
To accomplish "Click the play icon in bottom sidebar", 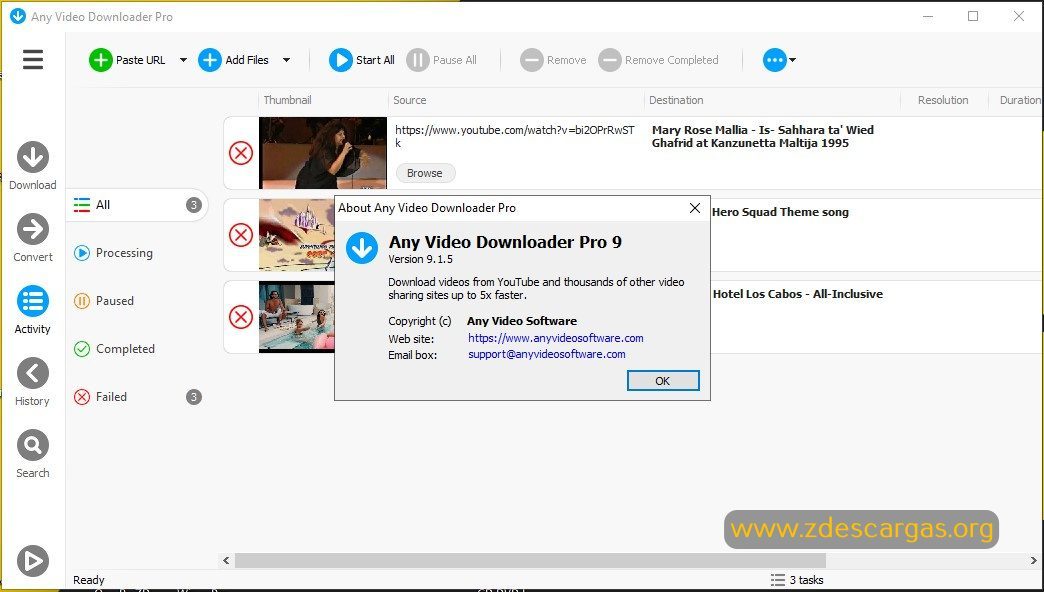I will pos(33,561).
